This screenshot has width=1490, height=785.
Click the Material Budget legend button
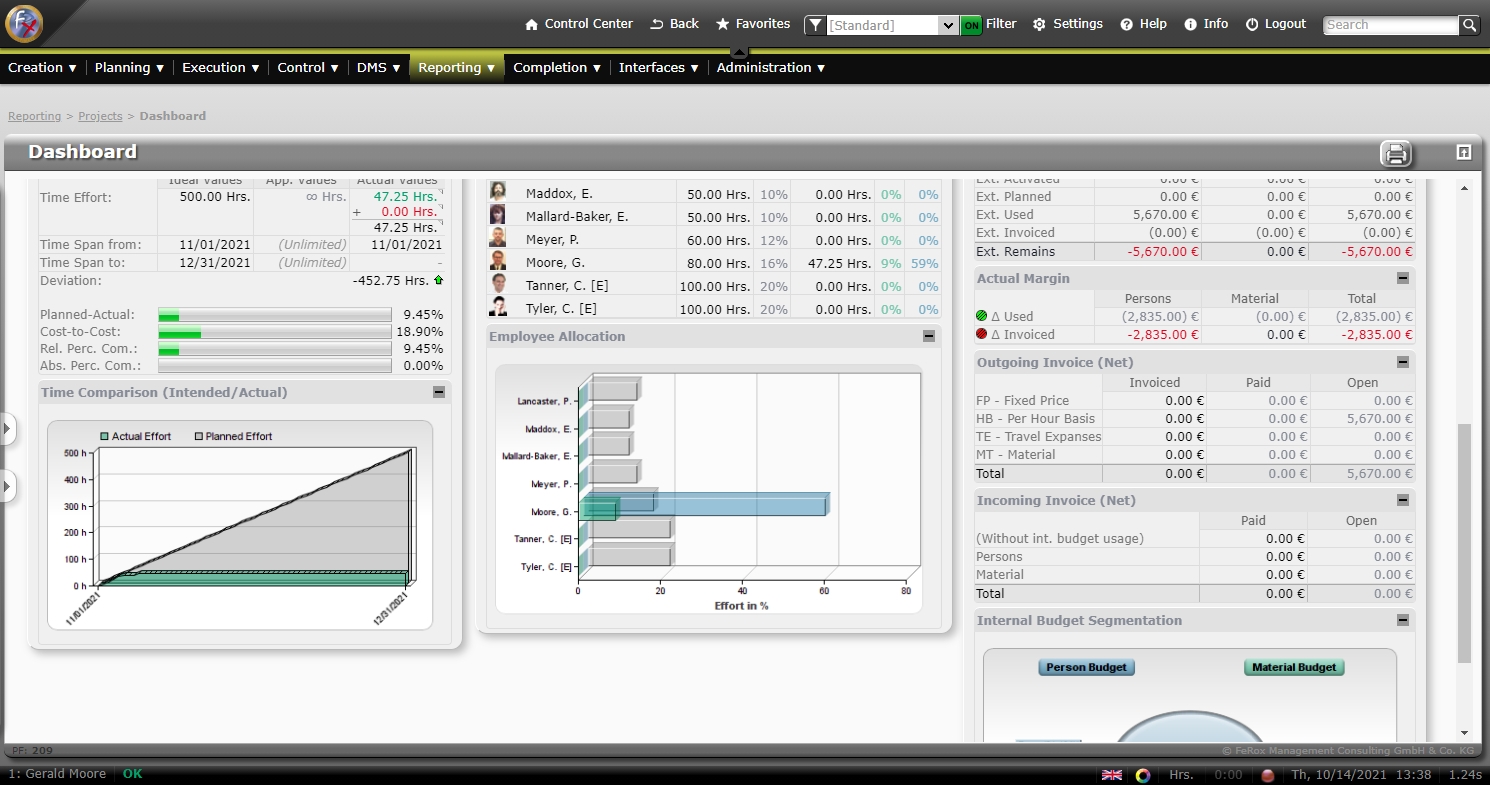coord(1294,667)
